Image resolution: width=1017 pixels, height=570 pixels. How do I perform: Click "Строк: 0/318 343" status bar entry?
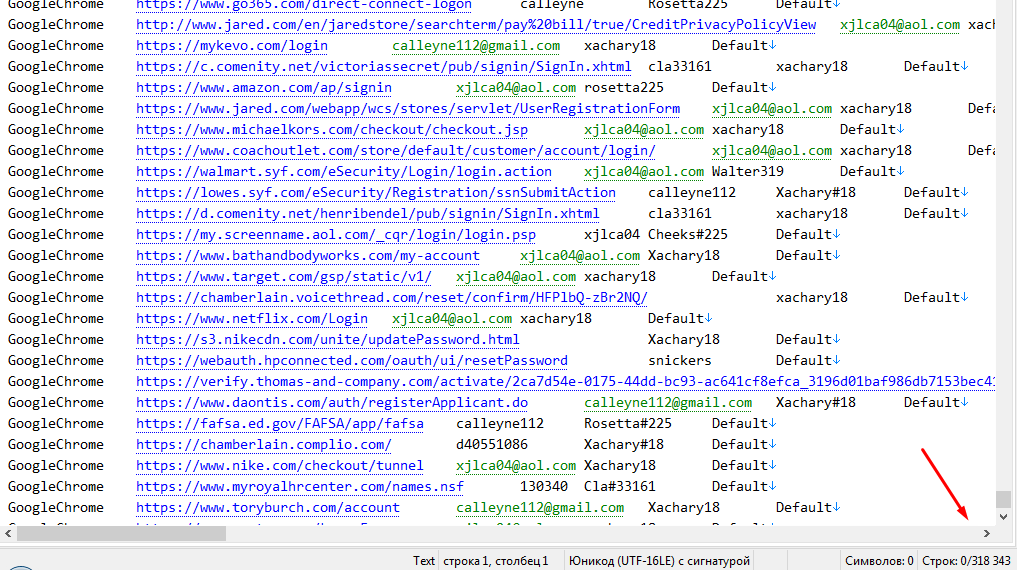[x=966, y=561]
